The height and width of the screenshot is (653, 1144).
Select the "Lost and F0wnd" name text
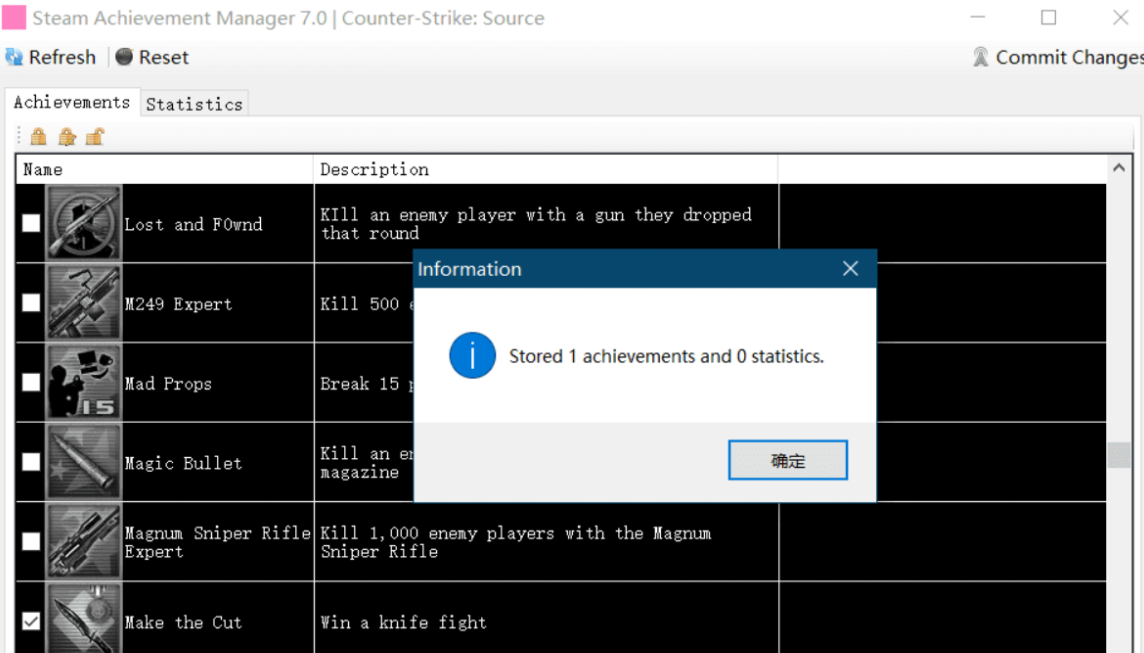pos(193,224)
